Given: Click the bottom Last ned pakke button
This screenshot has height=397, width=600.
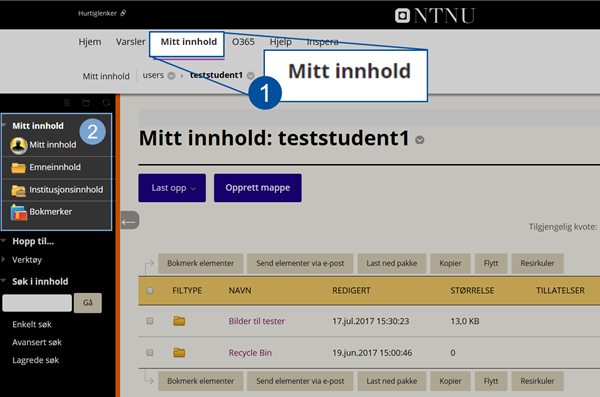Looking at the screenshot, I should (x=392, y=381).
